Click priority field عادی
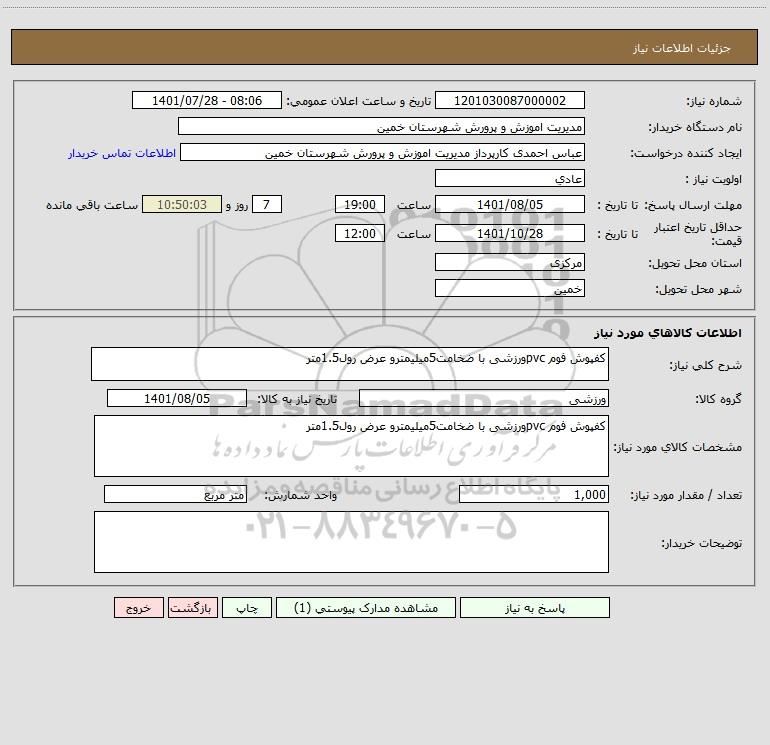Screen dimensions: 770x745 pyautogui.click(x=510, y=178)
